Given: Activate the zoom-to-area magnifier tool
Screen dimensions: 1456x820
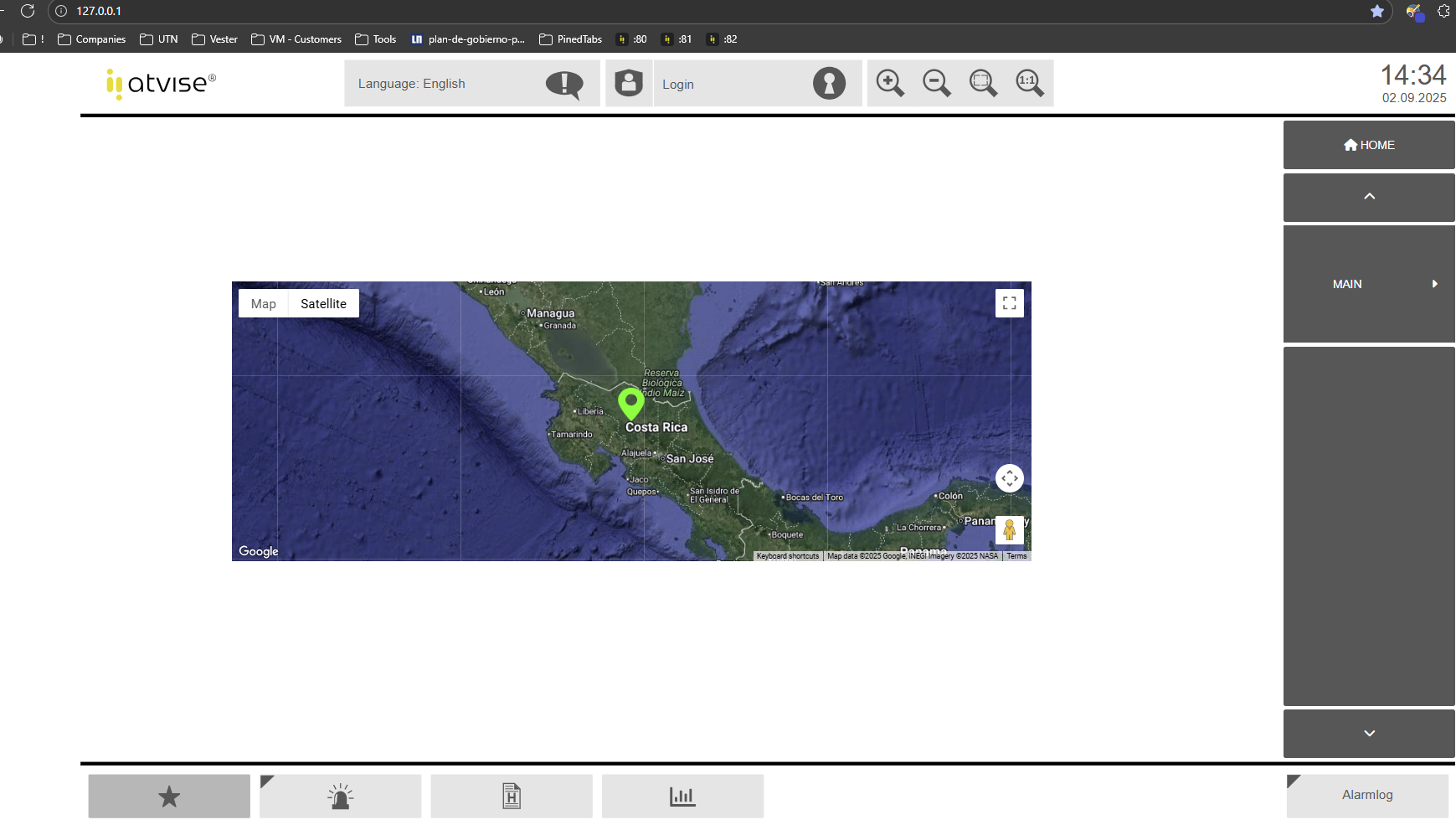Looking at the screenshot, I should [983, 83].
